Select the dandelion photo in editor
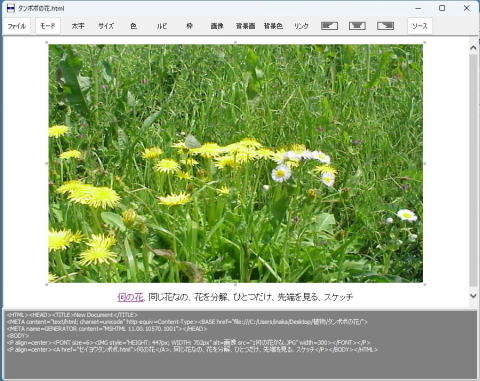The height and width of the screenshot is (381, 480). [x=236, y=163]
